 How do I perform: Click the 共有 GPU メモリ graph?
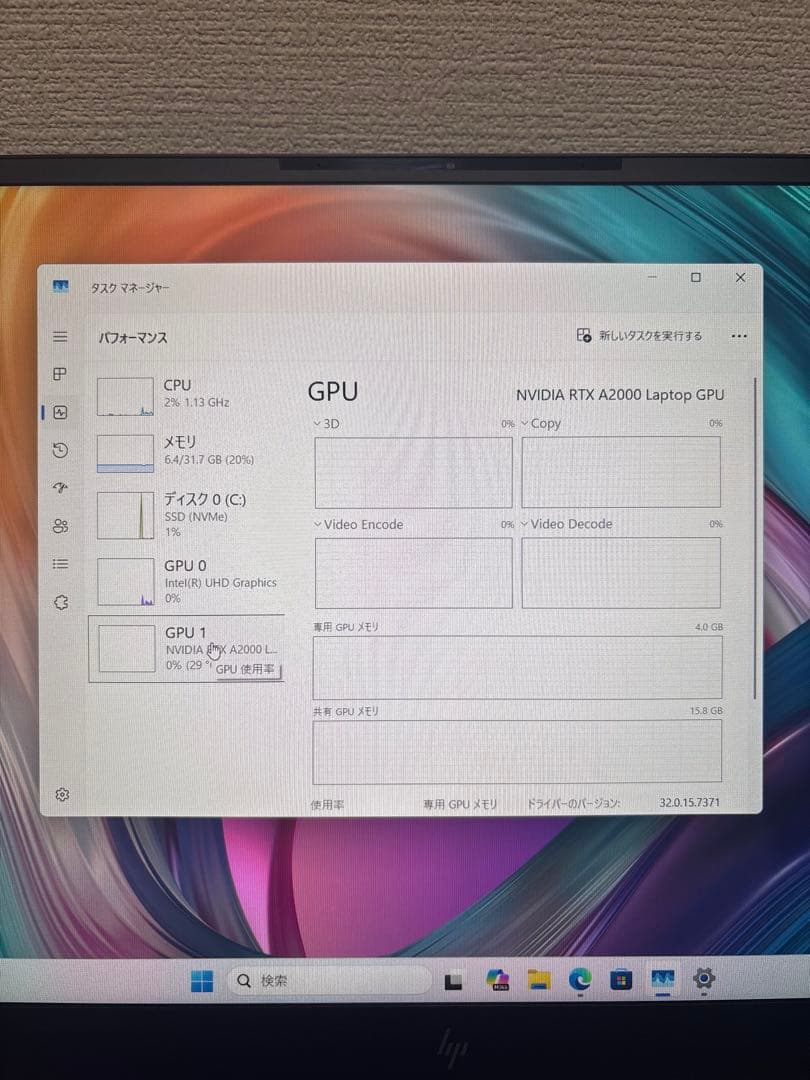click(x=517, y=752)
